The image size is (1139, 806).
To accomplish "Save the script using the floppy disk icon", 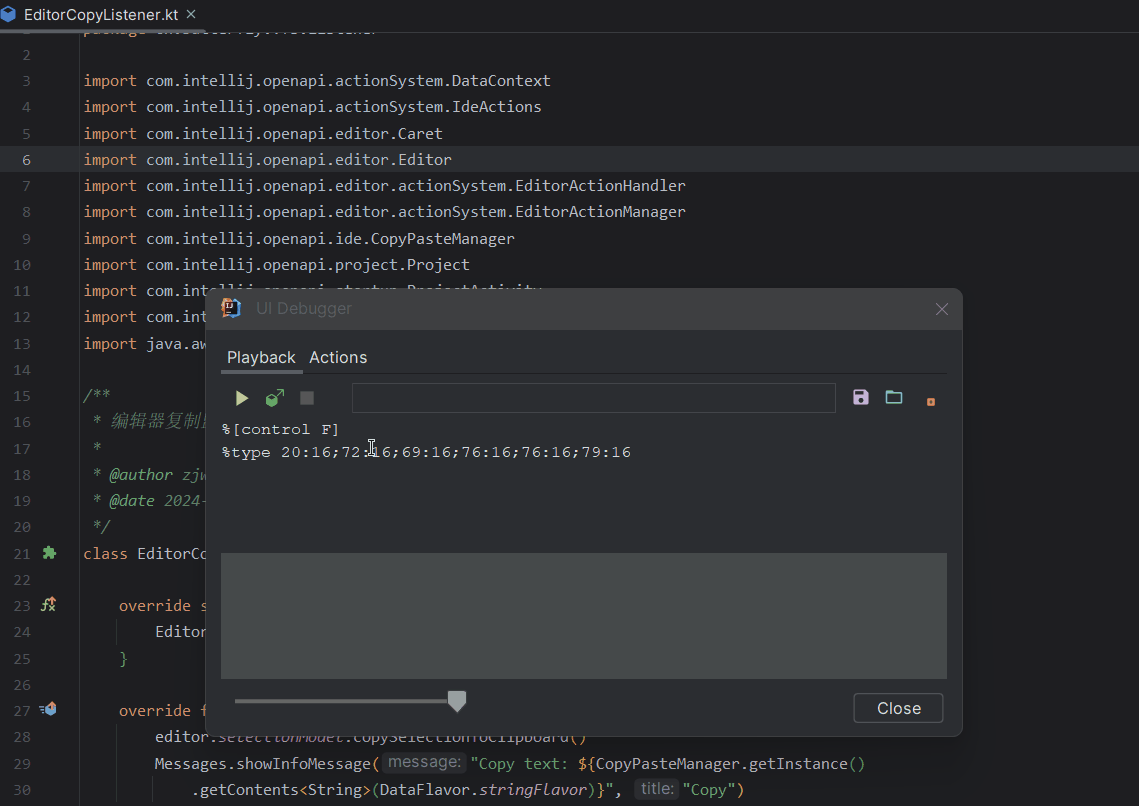I will pos(861,397).
